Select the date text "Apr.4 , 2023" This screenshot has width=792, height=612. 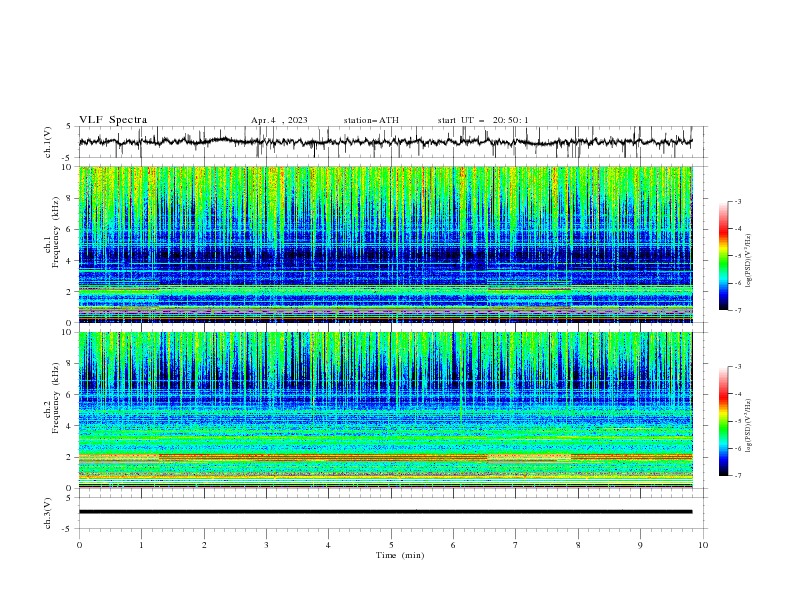pyautogui.click(x=279, y=120)
